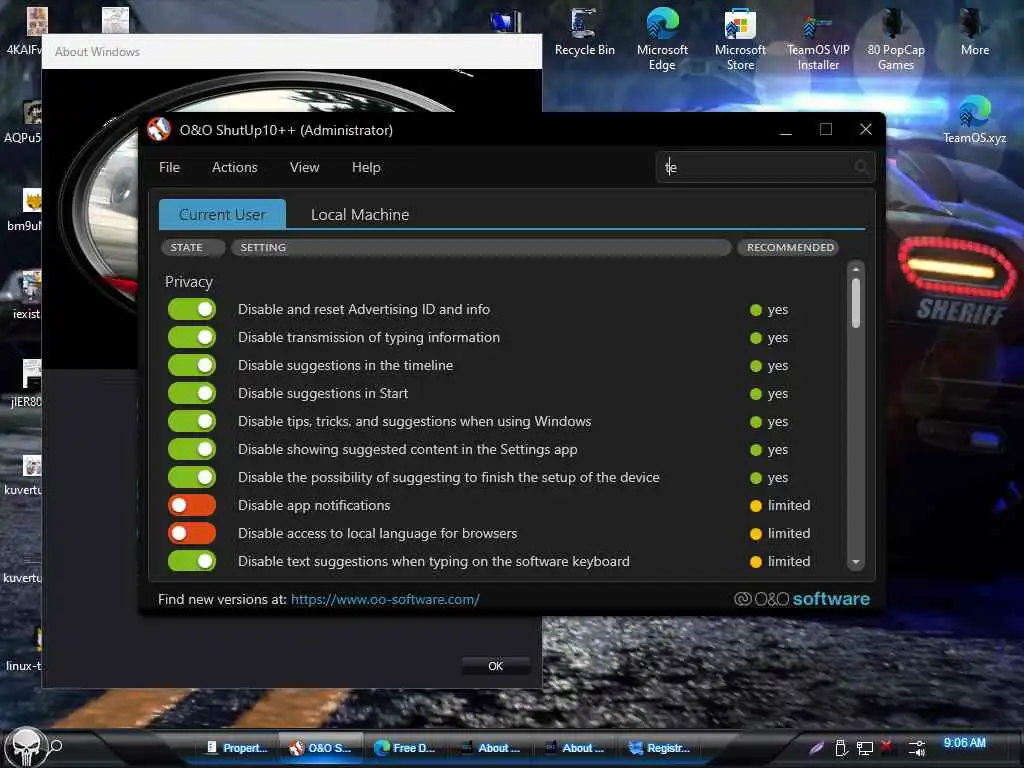
Task: Select the AQPu5 desktop icon
Action: (24, 121)
